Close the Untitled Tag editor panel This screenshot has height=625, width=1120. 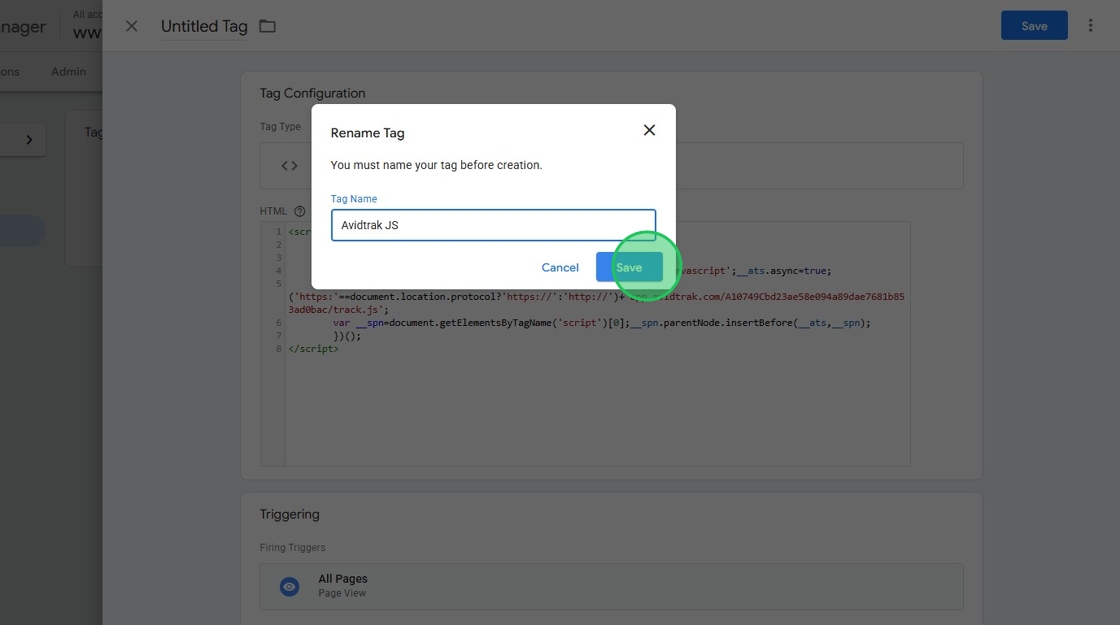(x=131, y=26)
